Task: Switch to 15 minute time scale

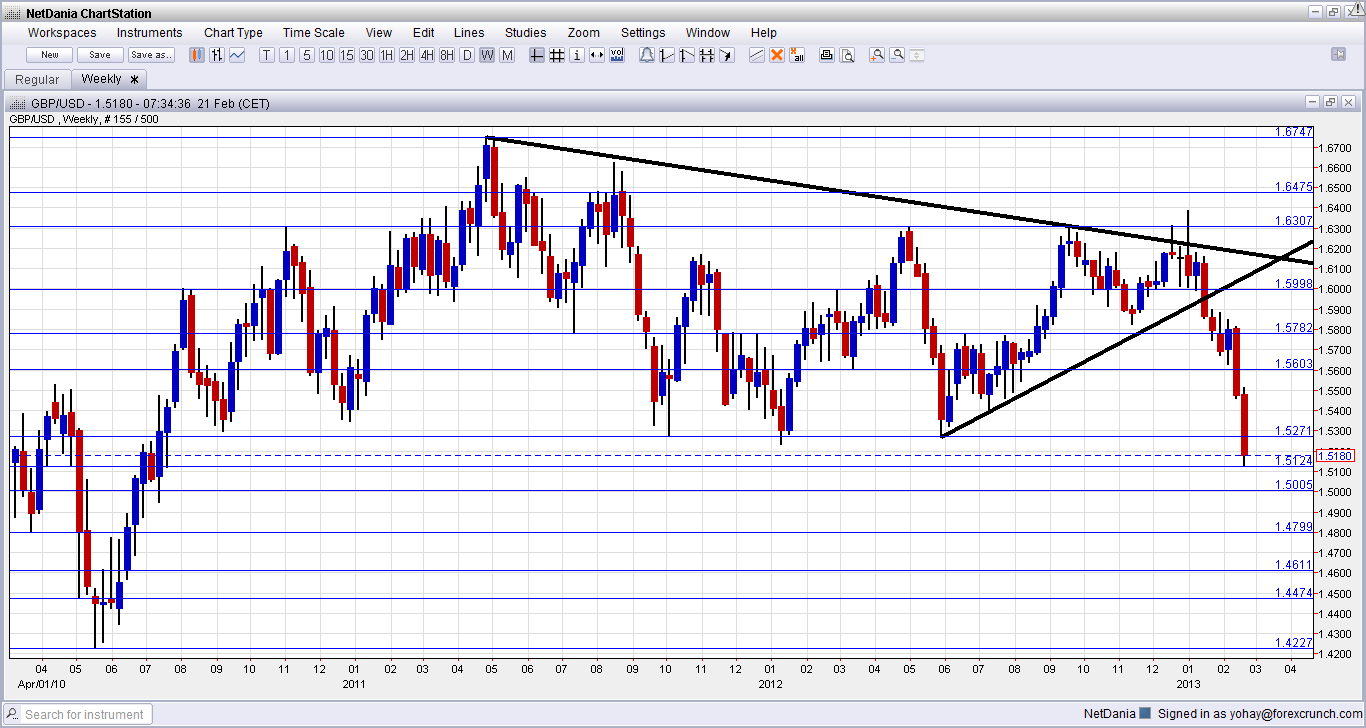Action: coord(347,55)
